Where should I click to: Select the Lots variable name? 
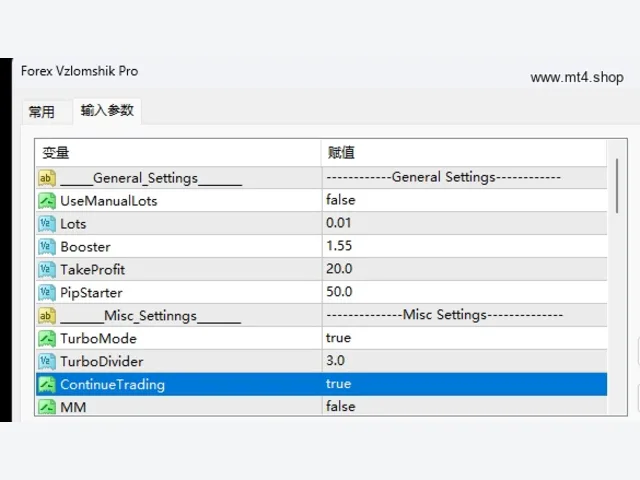click(73, 224)
